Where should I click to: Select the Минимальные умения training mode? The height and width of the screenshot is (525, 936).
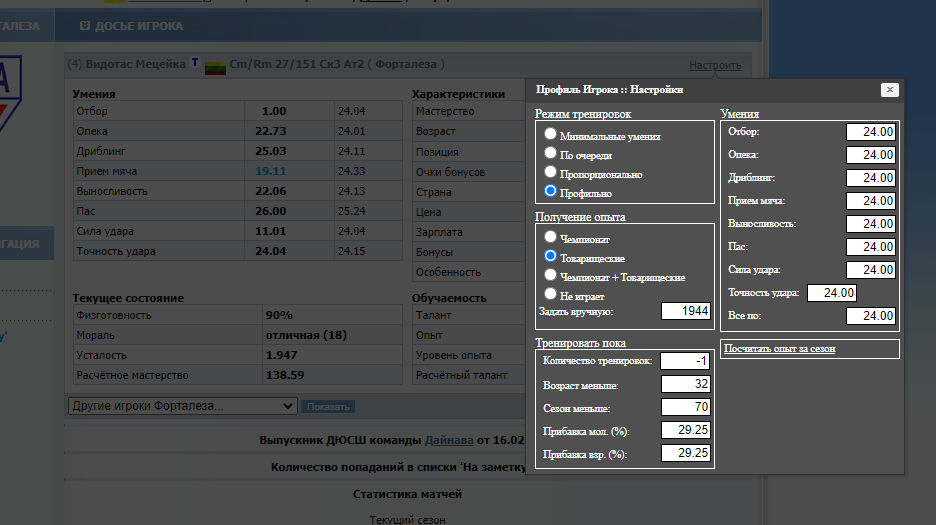pyautogui.click(x=550, y=134)
